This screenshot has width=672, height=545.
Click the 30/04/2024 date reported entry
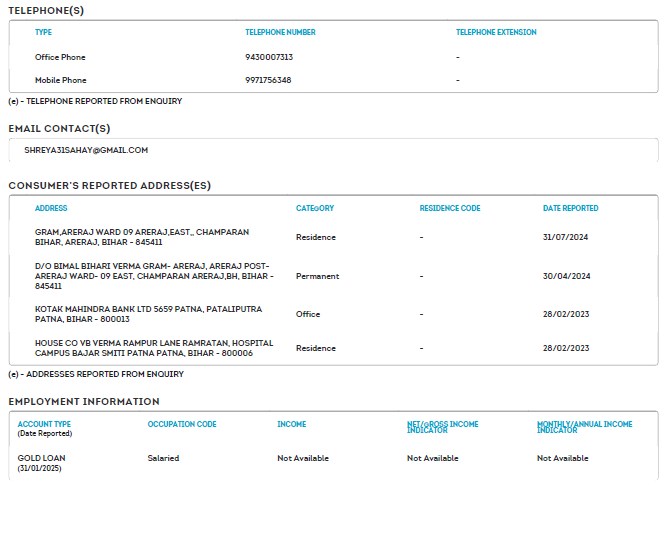point(566,276)
